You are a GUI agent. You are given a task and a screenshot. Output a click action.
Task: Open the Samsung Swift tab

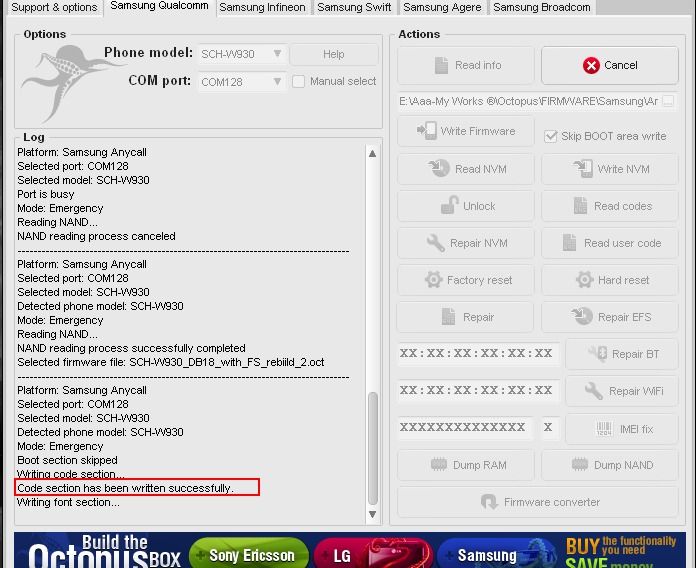click(x=354, y=8)
